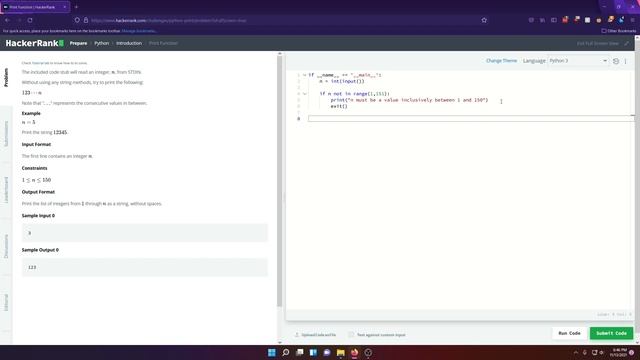The height and width of the screenshot is (360, 640).
Task: Open the Language Python 3 dropdown
Action: click(x=578, y=61)
